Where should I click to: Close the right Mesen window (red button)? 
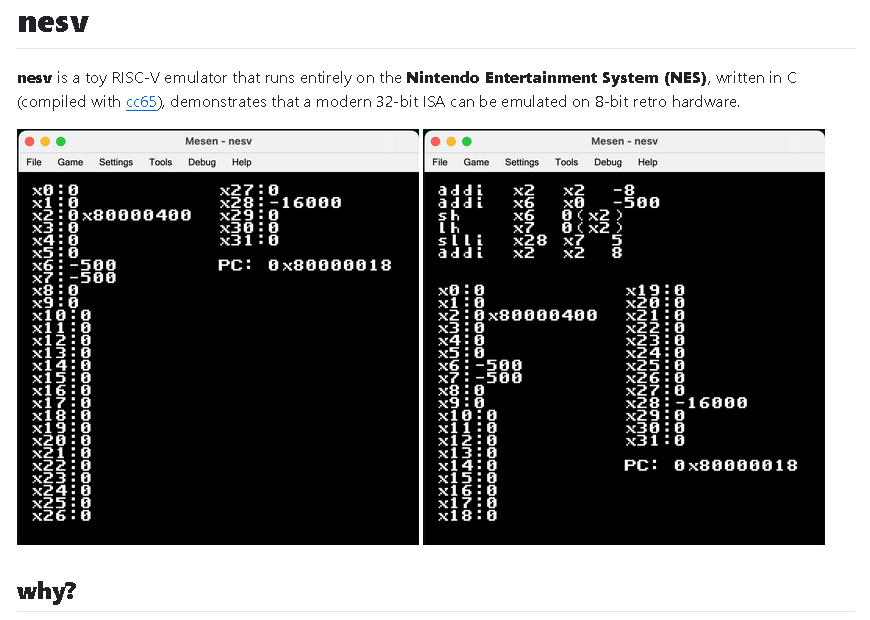click(436, 142)
